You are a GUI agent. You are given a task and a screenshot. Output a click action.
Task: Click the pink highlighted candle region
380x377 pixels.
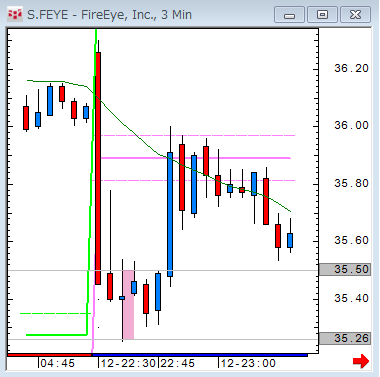128,305
